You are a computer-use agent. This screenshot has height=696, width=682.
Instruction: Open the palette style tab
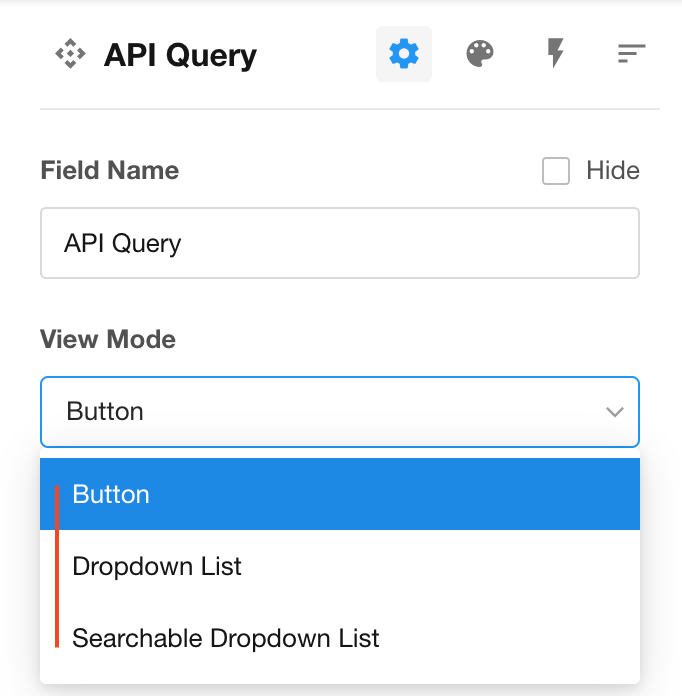point(480,54)
